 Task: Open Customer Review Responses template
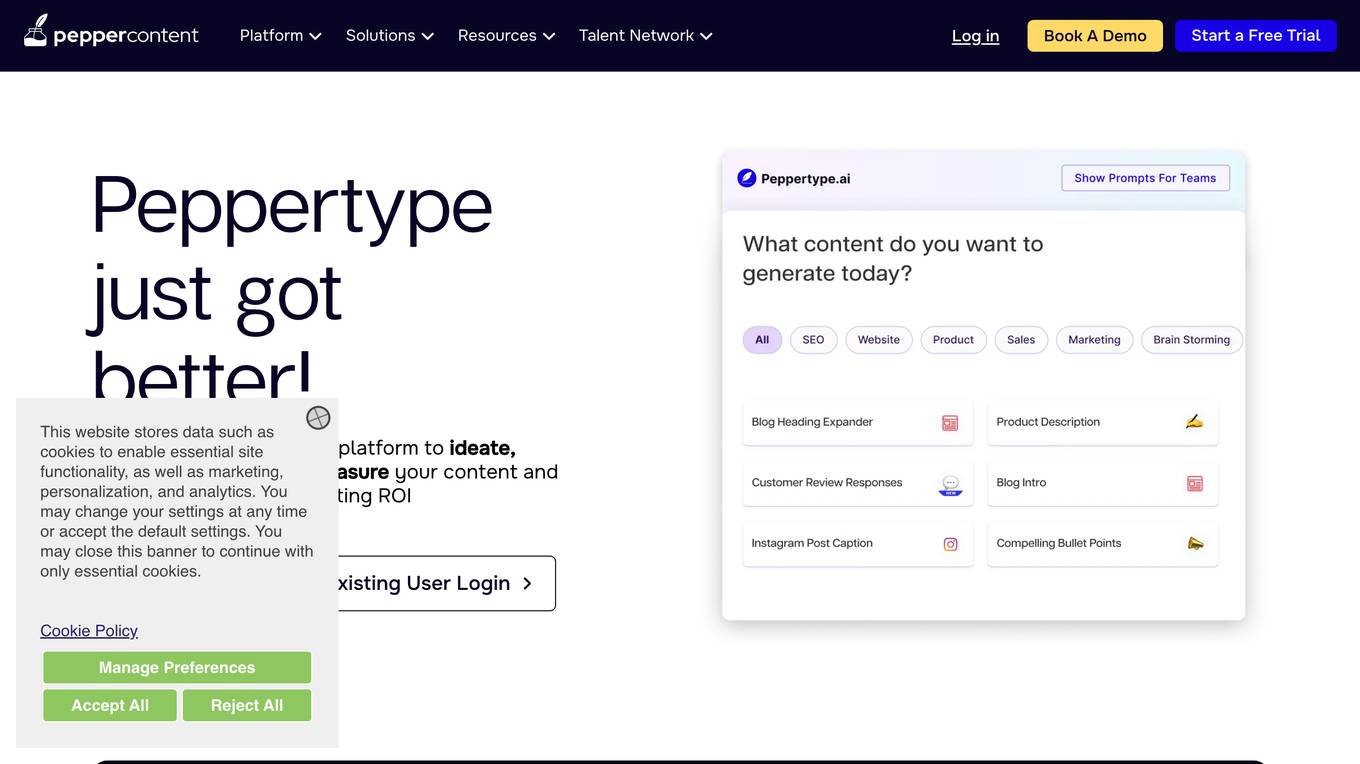pyautogui.click(x=858, y=484)
